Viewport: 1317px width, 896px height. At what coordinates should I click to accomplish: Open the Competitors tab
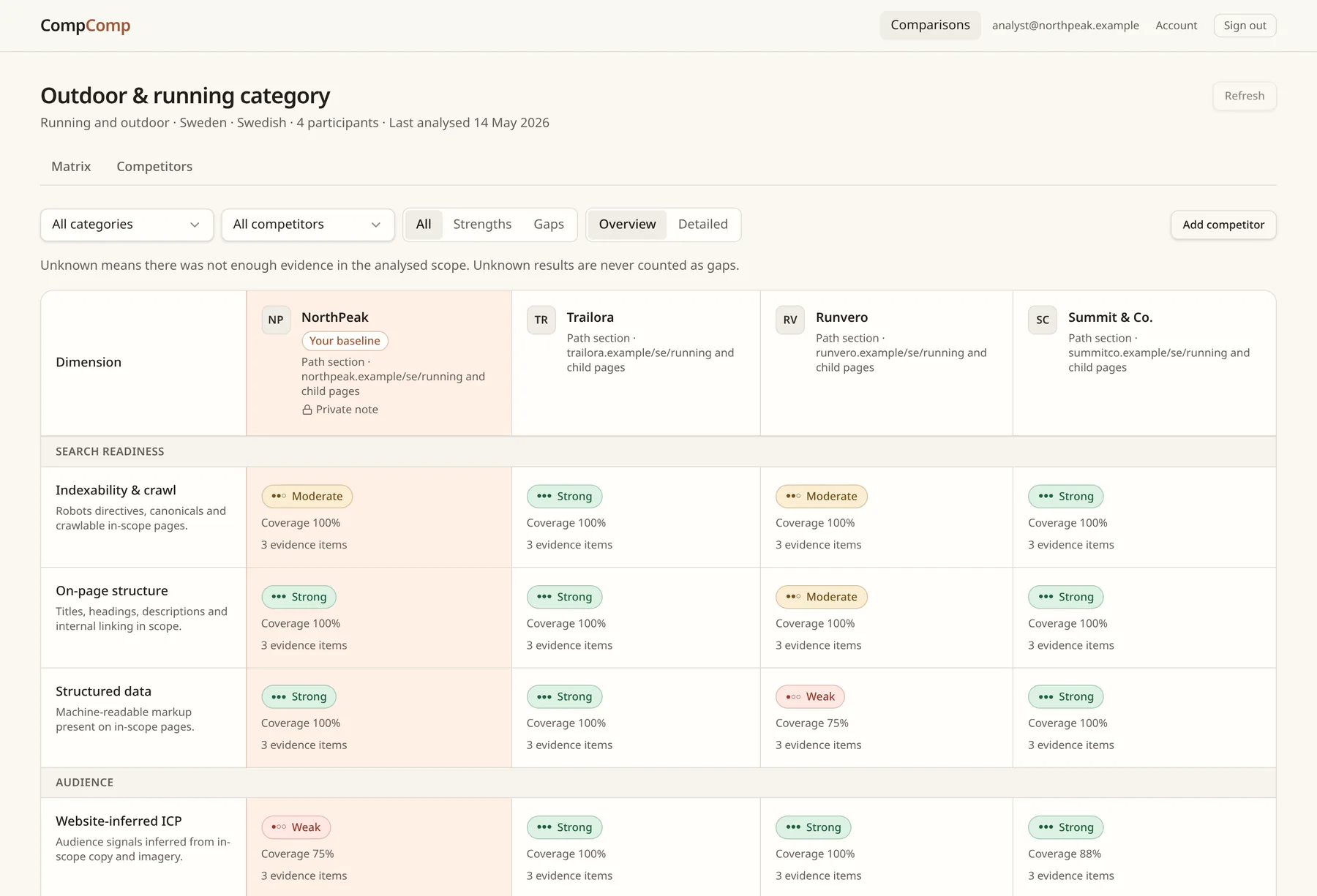tap(154, 167)
